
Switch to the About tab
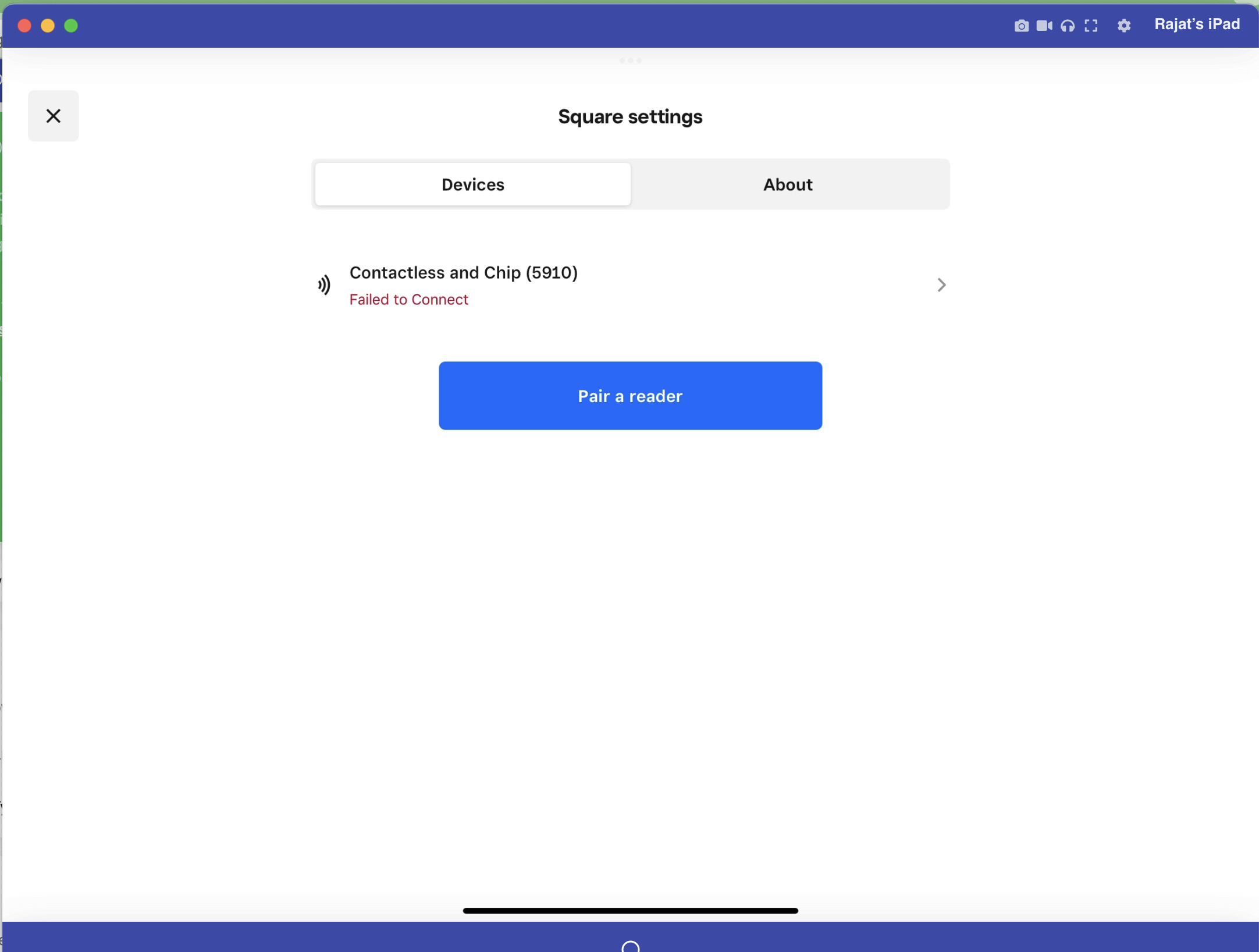(788, 184)
